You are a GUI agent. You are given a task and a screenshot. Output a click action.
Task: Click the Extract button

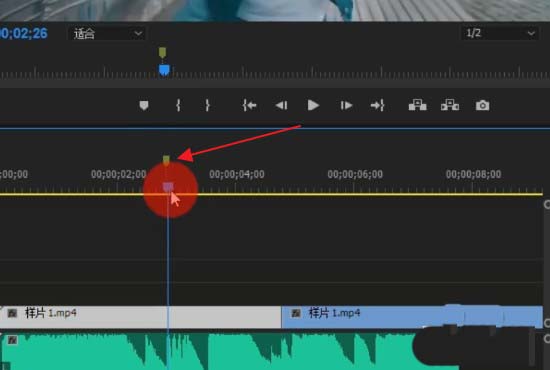click(x=450, y=105)
